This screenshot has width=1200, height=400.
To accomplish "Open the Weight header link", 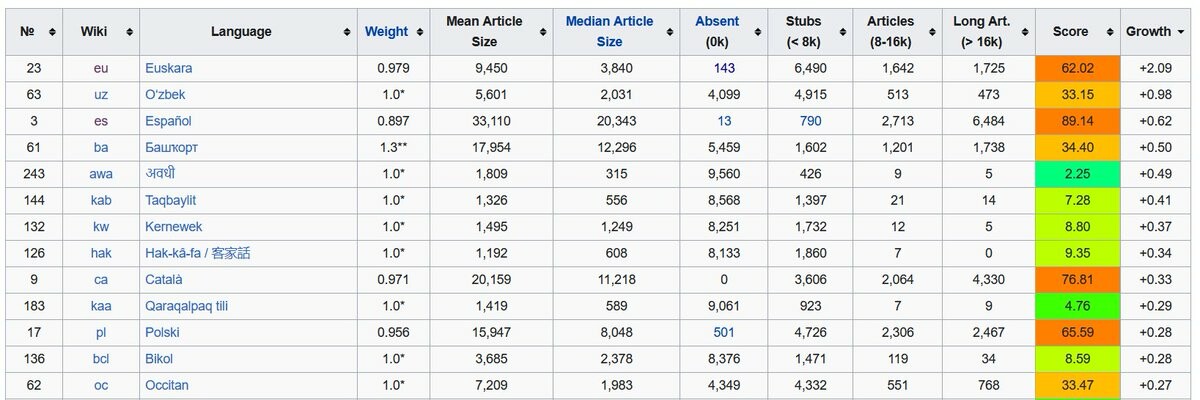I will click(x=386, y=32).
